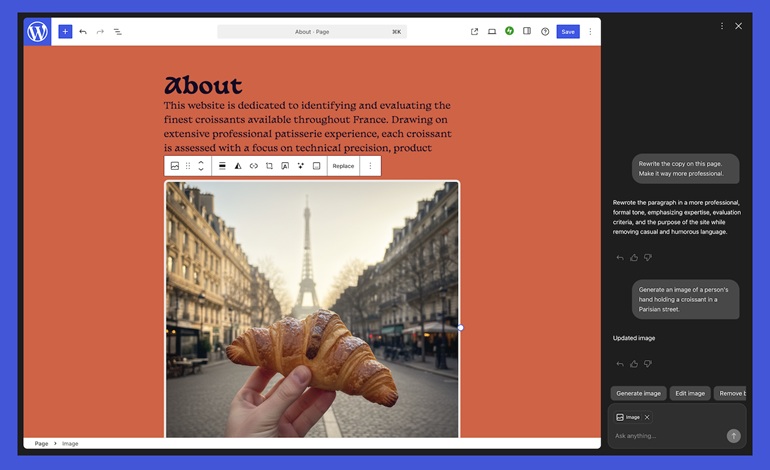Image resolution: width=770 pixels, height=470 pixels.
Task: Click the drag handle in the image block toolbar
Action: point(188,166)
